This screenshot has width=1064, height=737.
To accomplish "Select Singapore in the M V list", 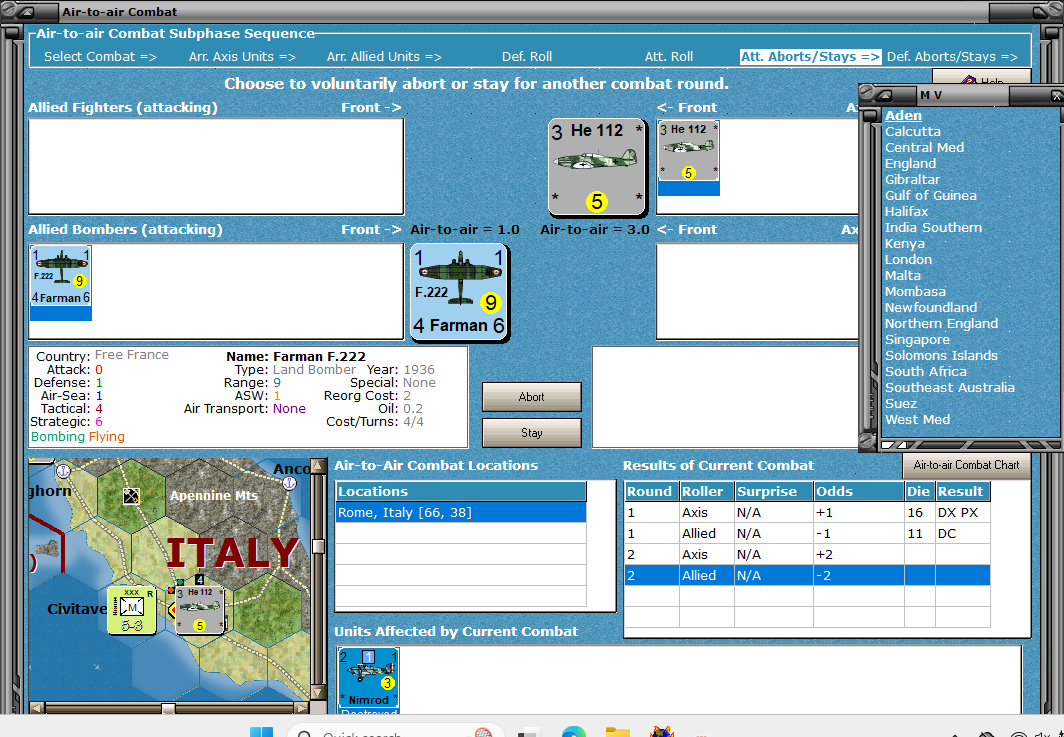I will coord(917,340).
